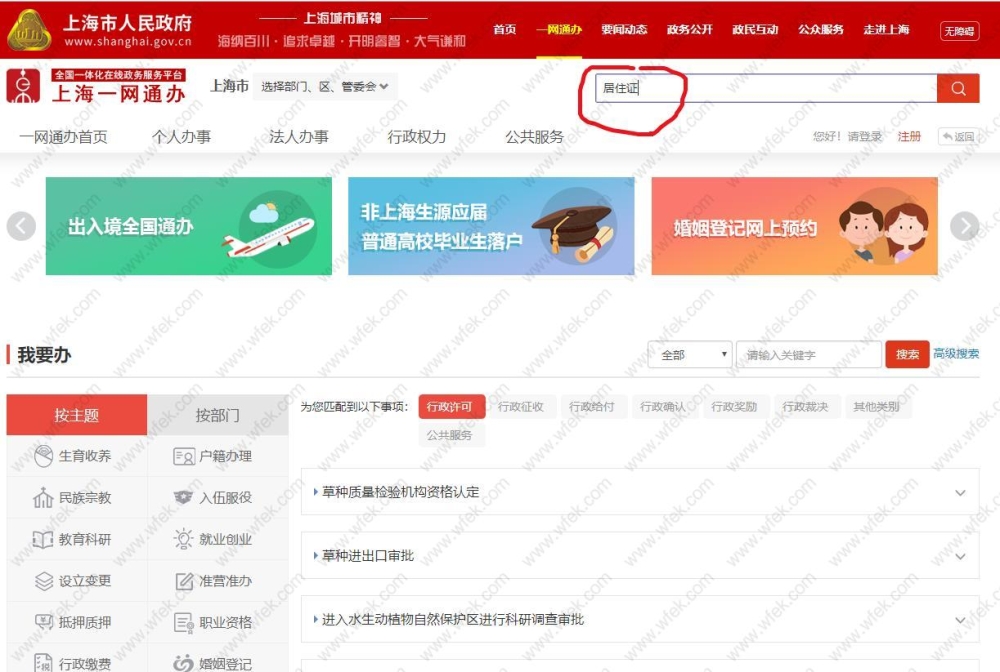This screenshot has width=1000, height=672.
Task: Select the 其他类别 filter tag
Action: pyautogui.click(x=876, y=407)
